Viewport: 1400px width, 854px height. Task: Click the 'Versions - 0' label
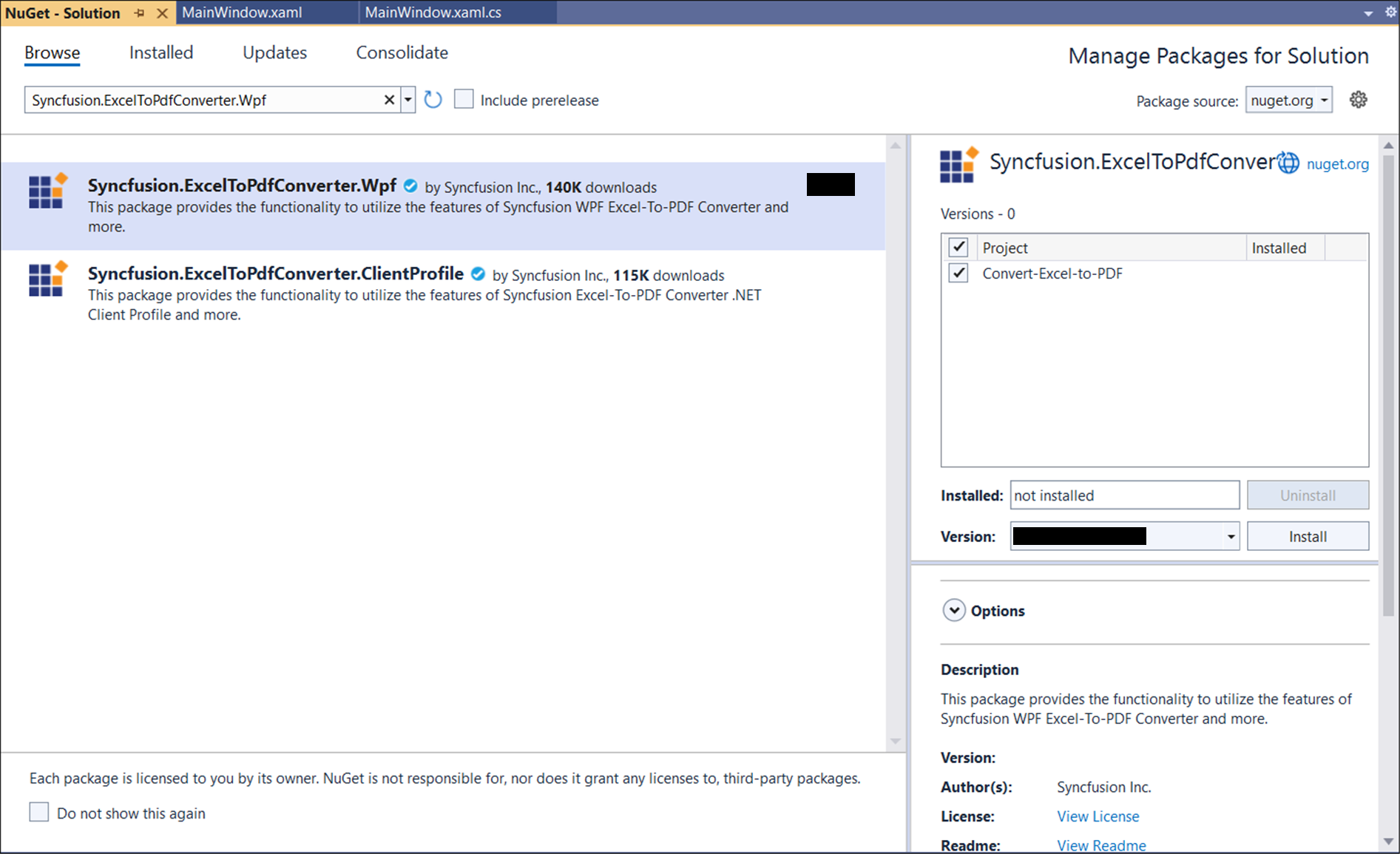click(x=978, y=214)
